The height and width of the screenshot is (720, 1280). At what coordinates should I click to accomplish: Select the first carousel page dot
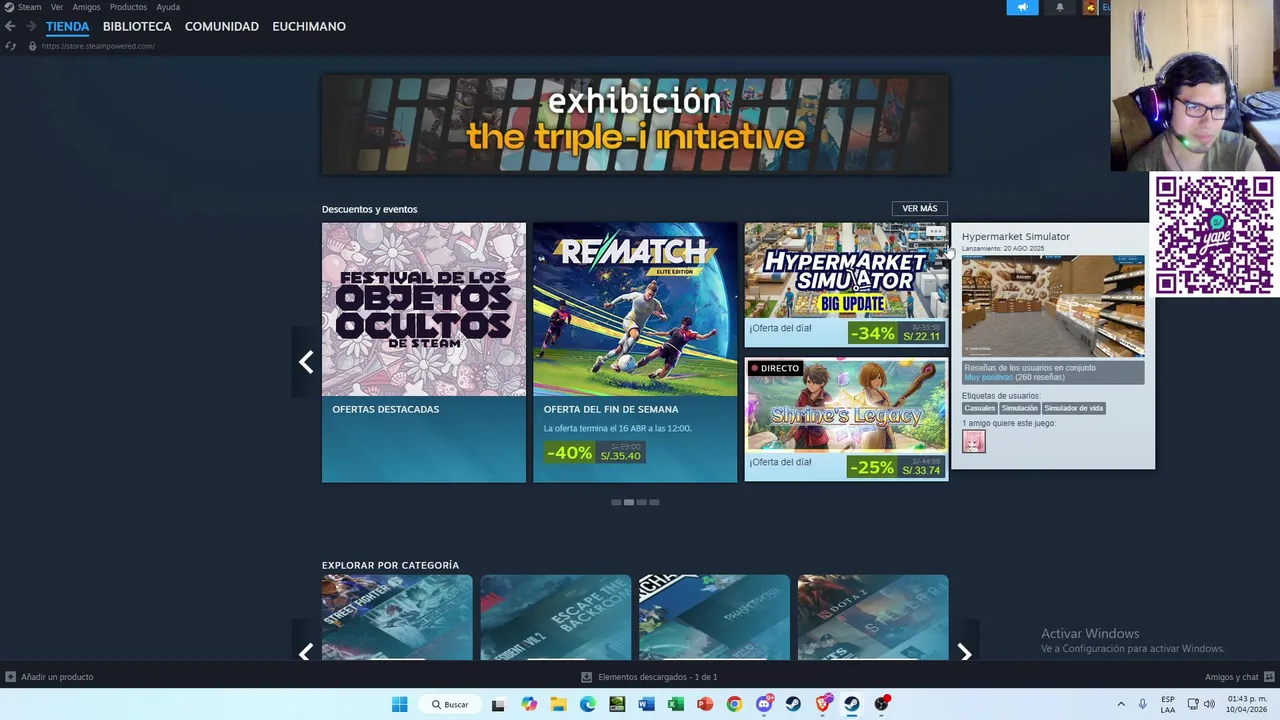tap(616, 502)
